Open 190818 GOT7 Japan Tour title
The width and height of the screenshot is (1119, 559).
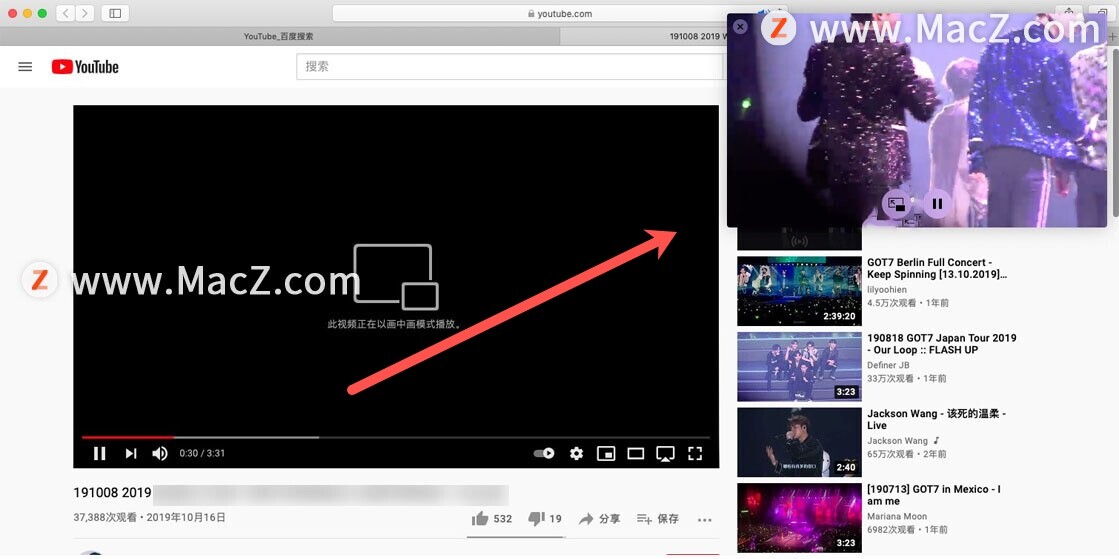pos(942,344)
